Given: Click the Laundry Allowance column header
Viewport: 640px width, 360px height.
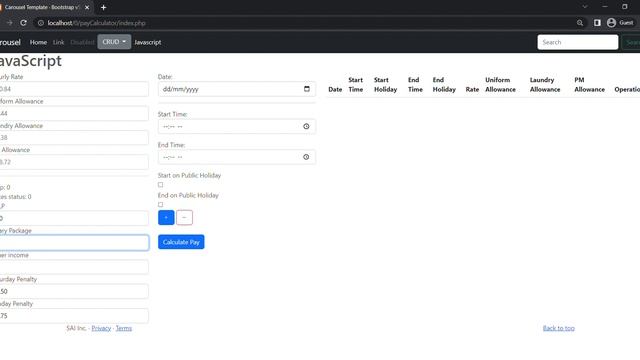Looking at the screenshot, I should 545,84.
